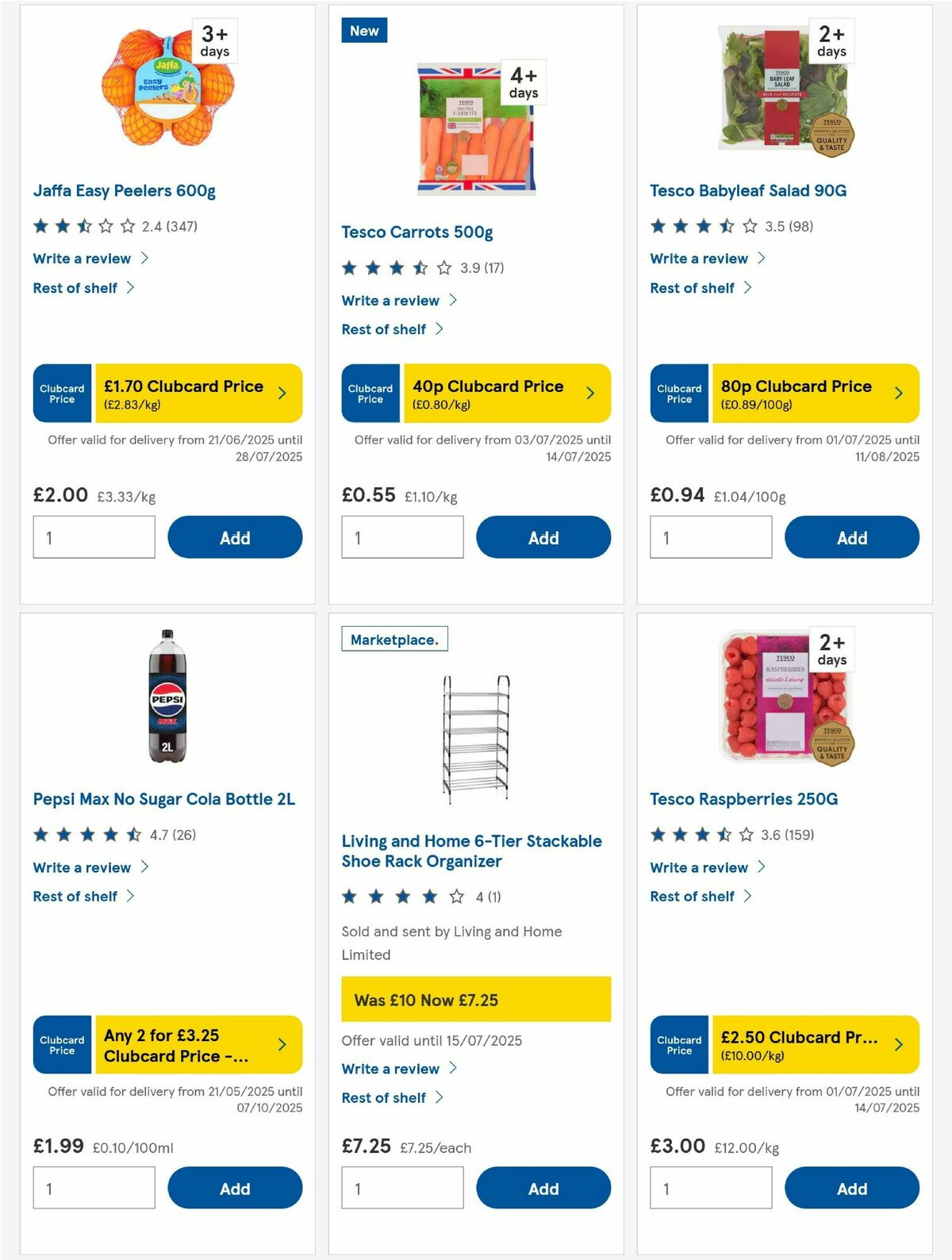Click the star rating on the shoe rack organizer
Viewport: 952px width, 1260px height.
pos(401,897)
